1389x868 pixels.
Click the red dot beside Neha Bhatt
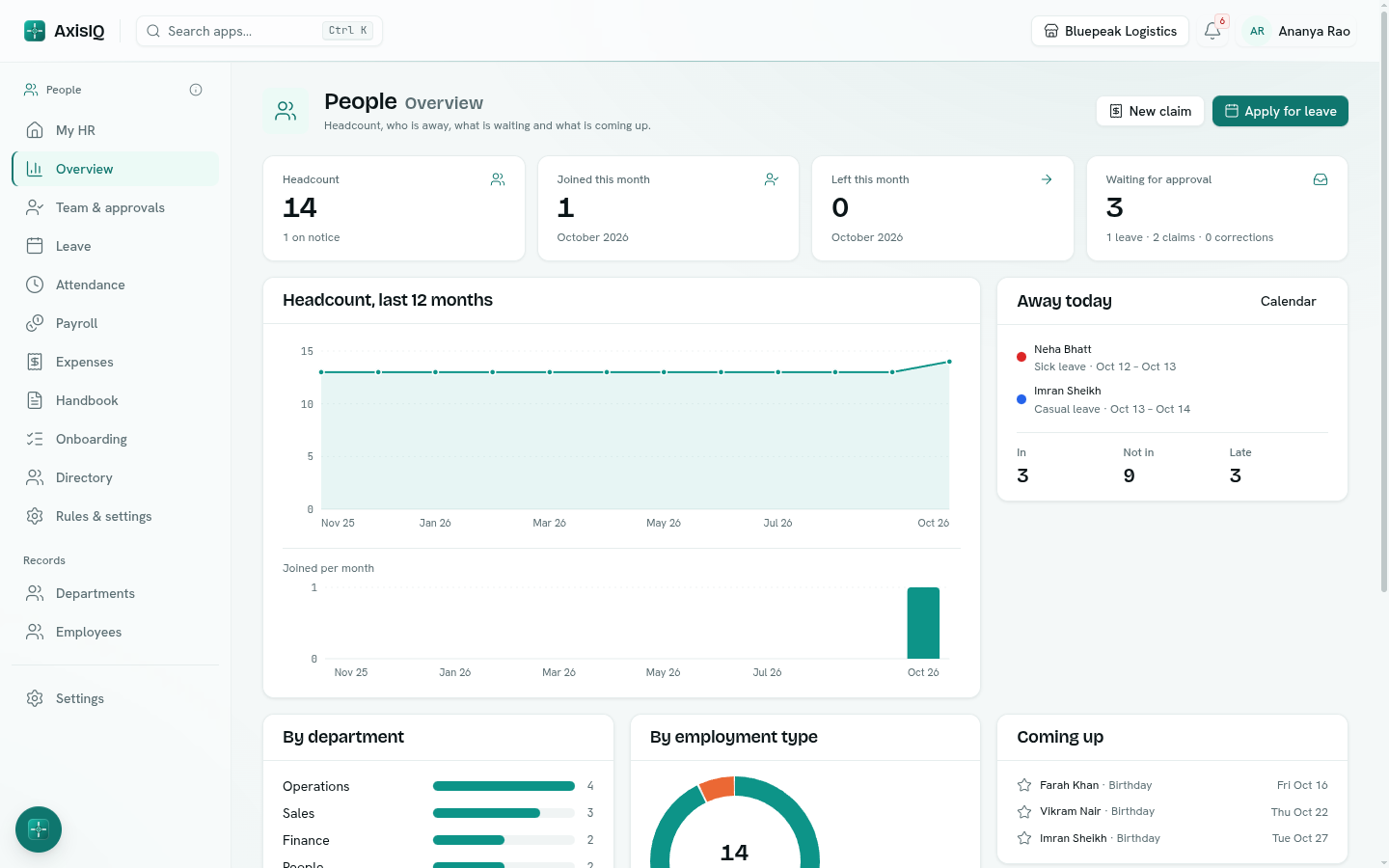tap(1021, 357)
